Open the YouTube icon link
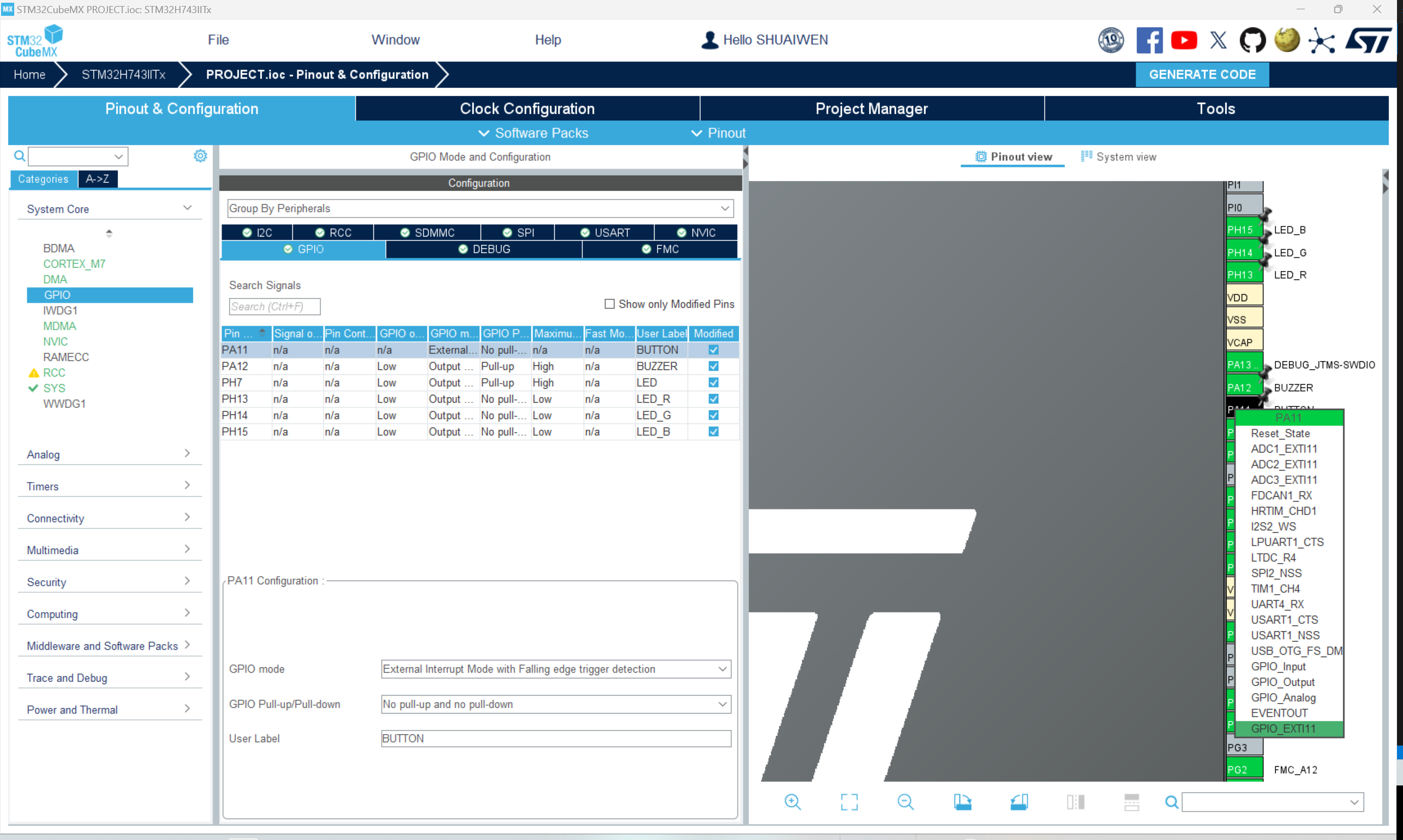This screenshot has height=840, width=1403. [1183, 40]
